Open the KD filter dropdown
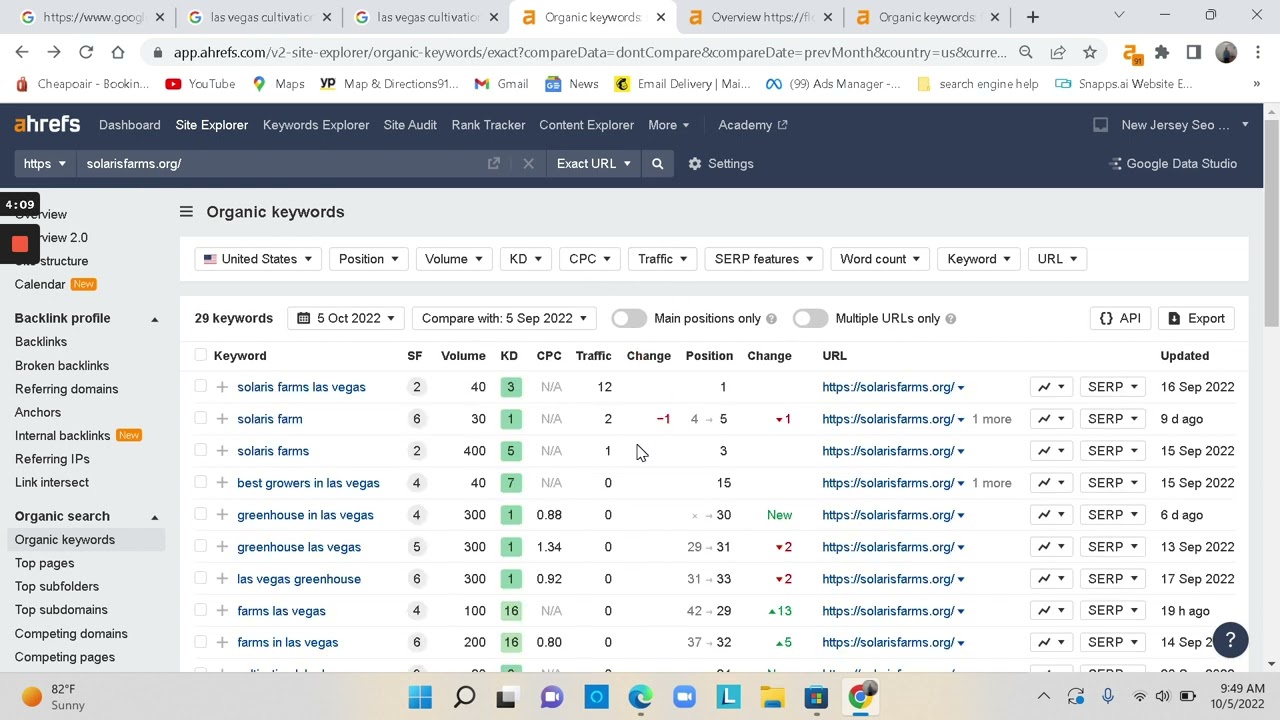The width and height of the screenshot is (1280, 720). tap(525, 259)
